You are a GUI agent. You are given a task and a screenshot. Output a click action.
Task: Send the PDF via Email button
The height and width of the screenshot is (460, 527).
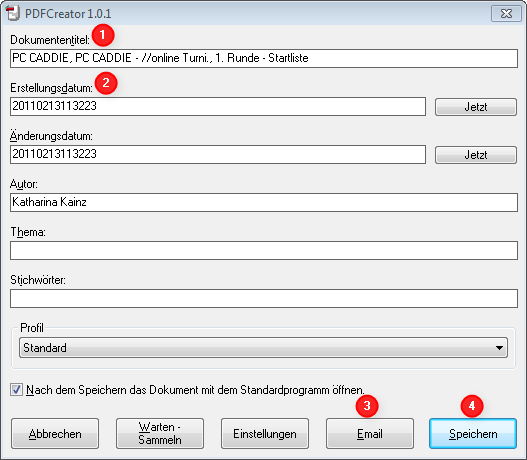[x=370, y=434]
